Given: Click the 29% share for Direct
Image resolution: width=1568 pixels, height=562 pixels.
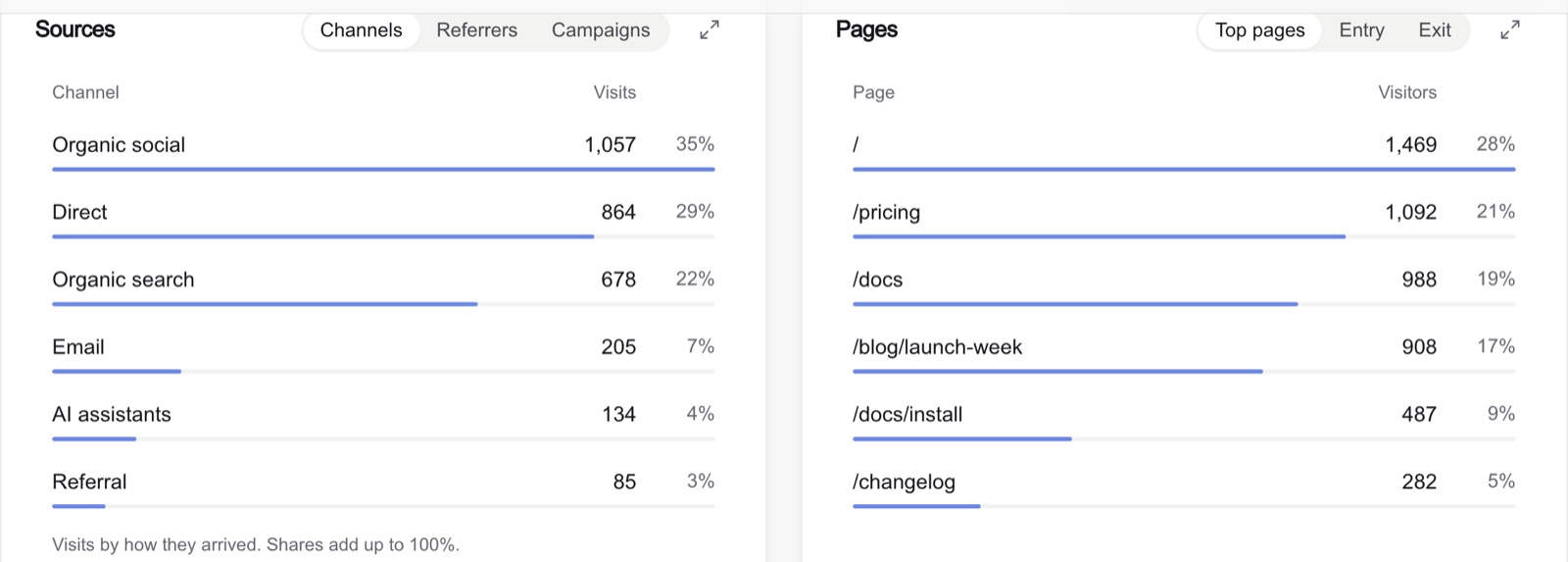Looking at the screenshot, I should [695, 211].
